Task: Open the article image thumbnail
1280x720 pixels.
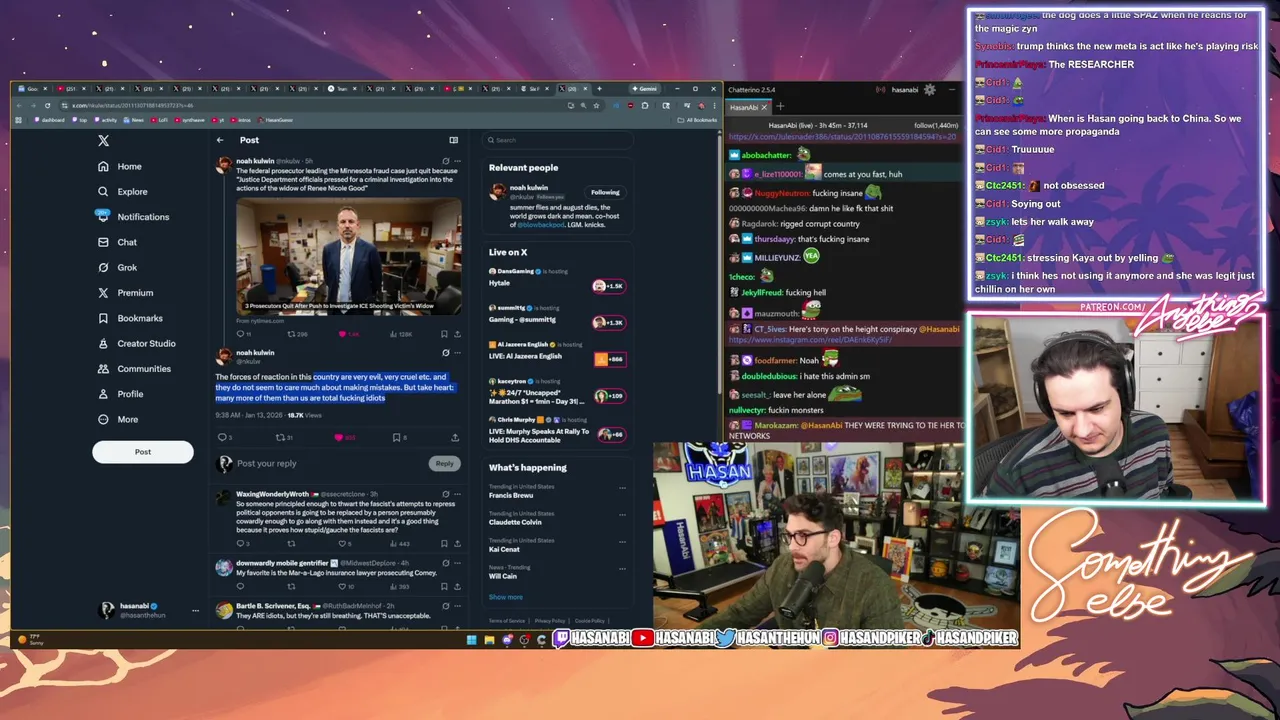Action: click(349, 256)
